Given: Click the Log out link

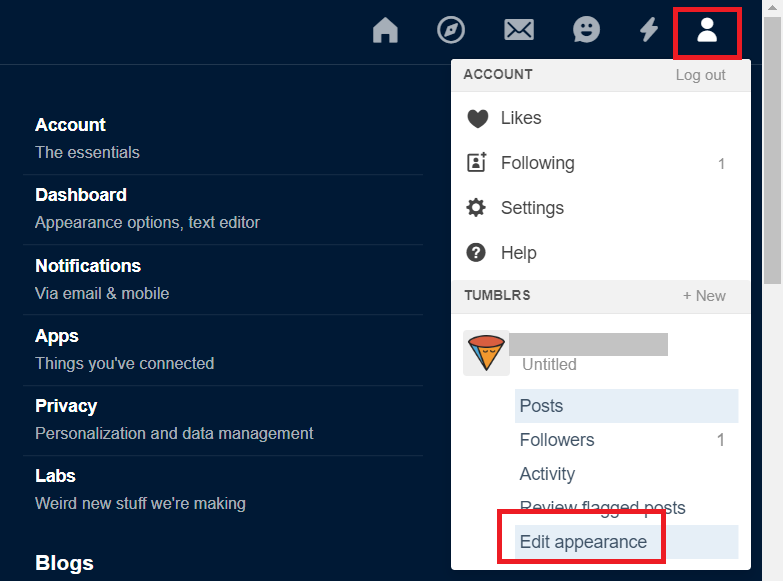Looking at the screenshot, I should pos(700,75).
